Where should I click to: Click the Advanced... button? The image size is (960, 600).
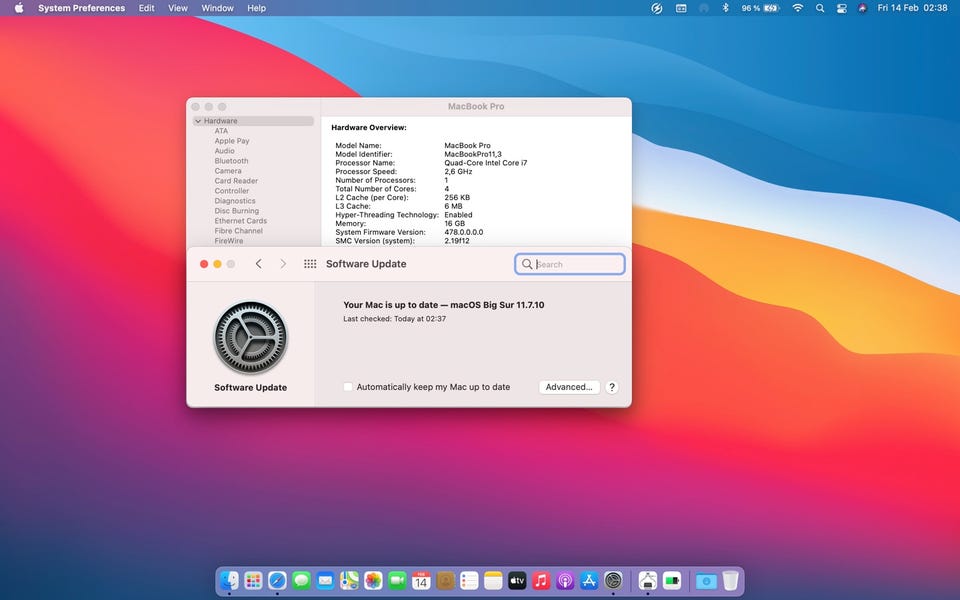pos(569,387)
